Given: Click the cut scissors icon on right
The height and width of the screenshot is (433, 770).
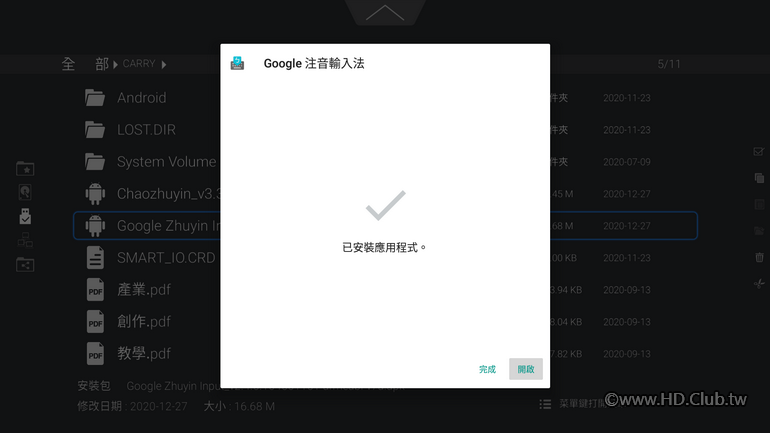Looking at the screenshot, I should [x=759, y=283].
